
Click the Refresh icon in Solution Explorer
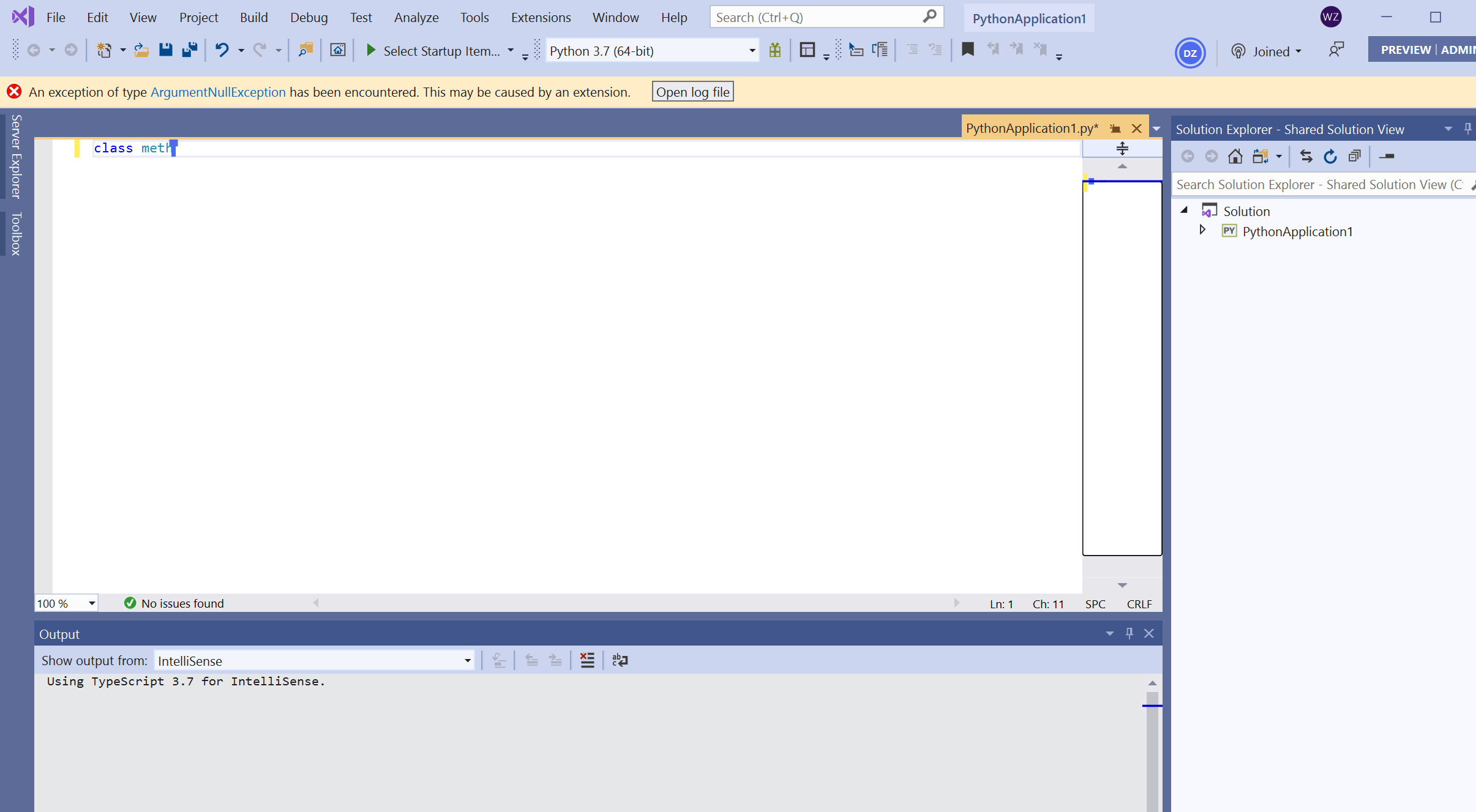[1330, 157]
